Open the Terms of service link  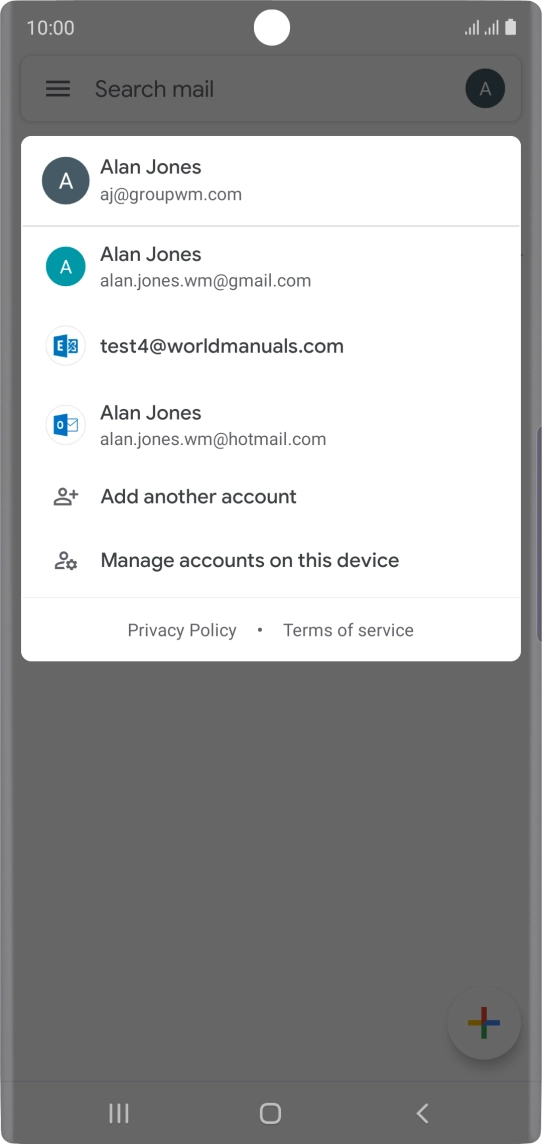click(x=348, y=630)
